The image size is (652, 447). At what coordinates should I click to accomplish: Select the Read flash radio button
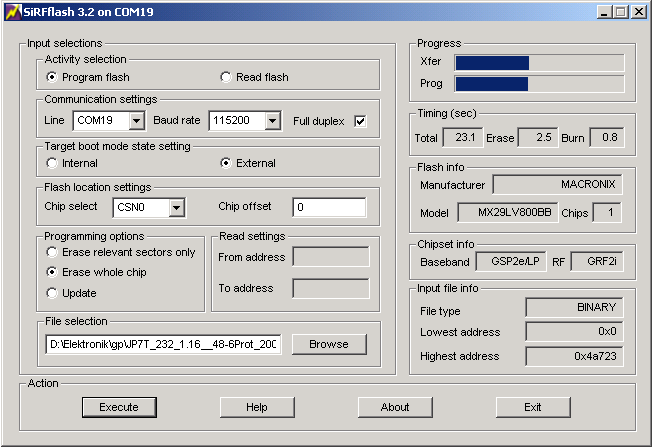[x=225, y=77]
